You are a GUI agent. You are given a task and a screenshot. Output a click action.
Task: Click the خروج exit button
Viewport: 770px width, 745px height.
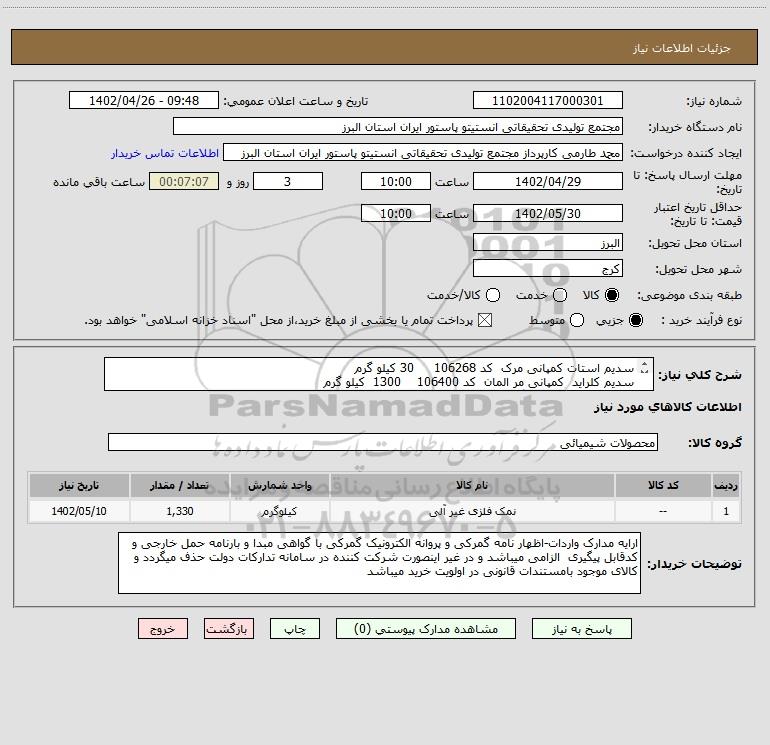coord(163,629)
